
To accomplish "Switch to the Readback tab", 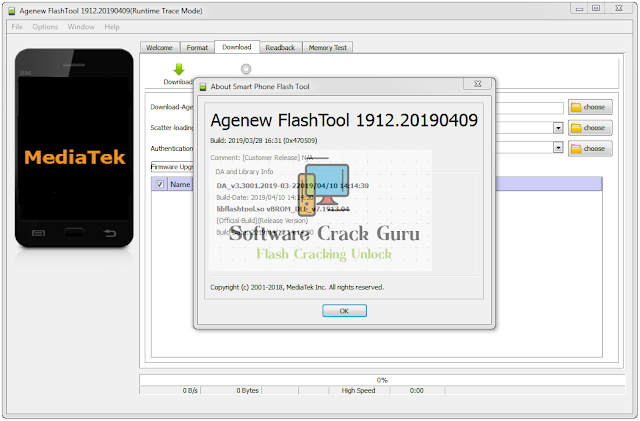I will click(280, 48).
